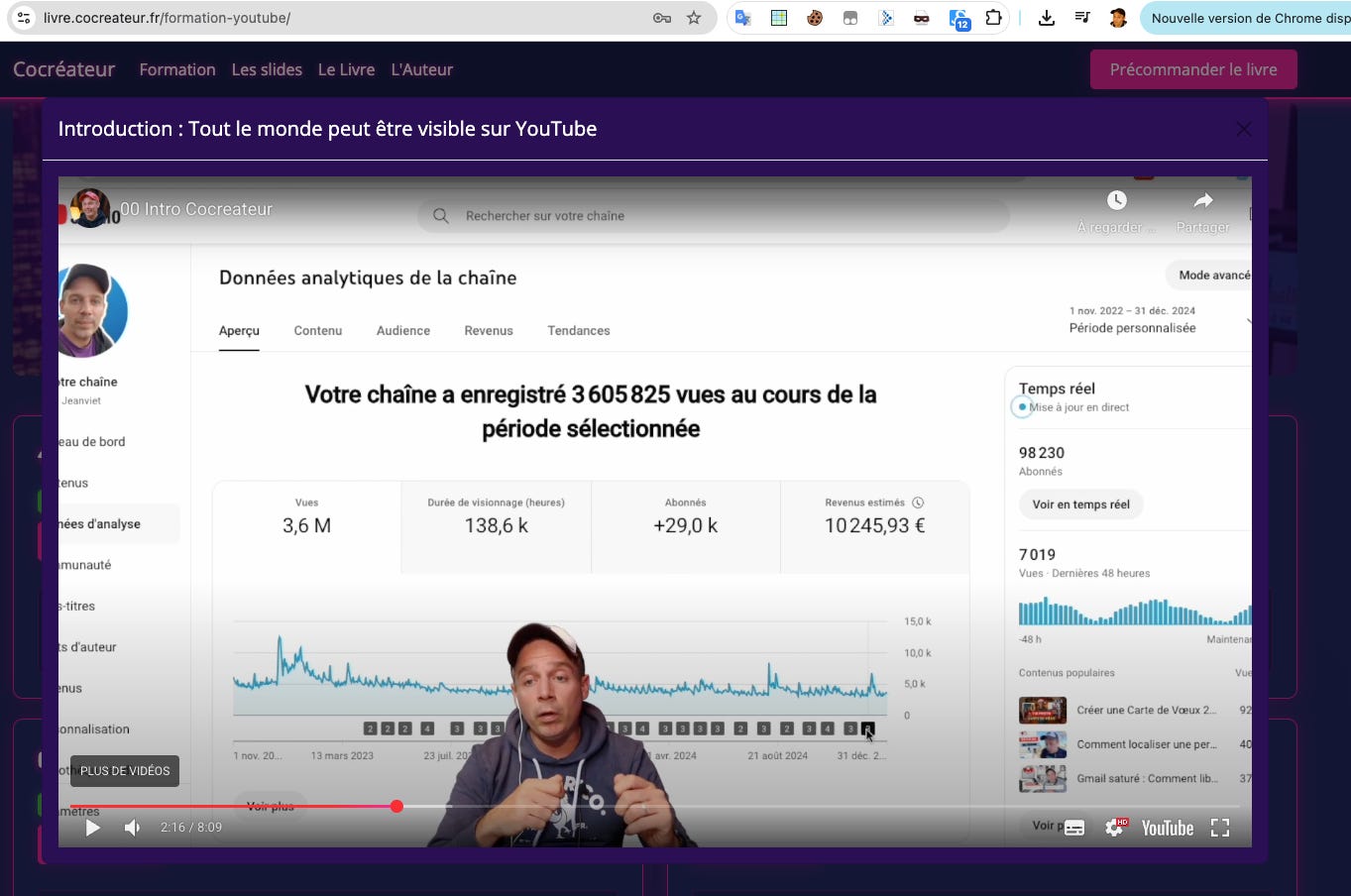Open the Chrome profile avatar
Image resolution: width=1351 pixels, height=896 pixels.
(x=1118, y=18)
